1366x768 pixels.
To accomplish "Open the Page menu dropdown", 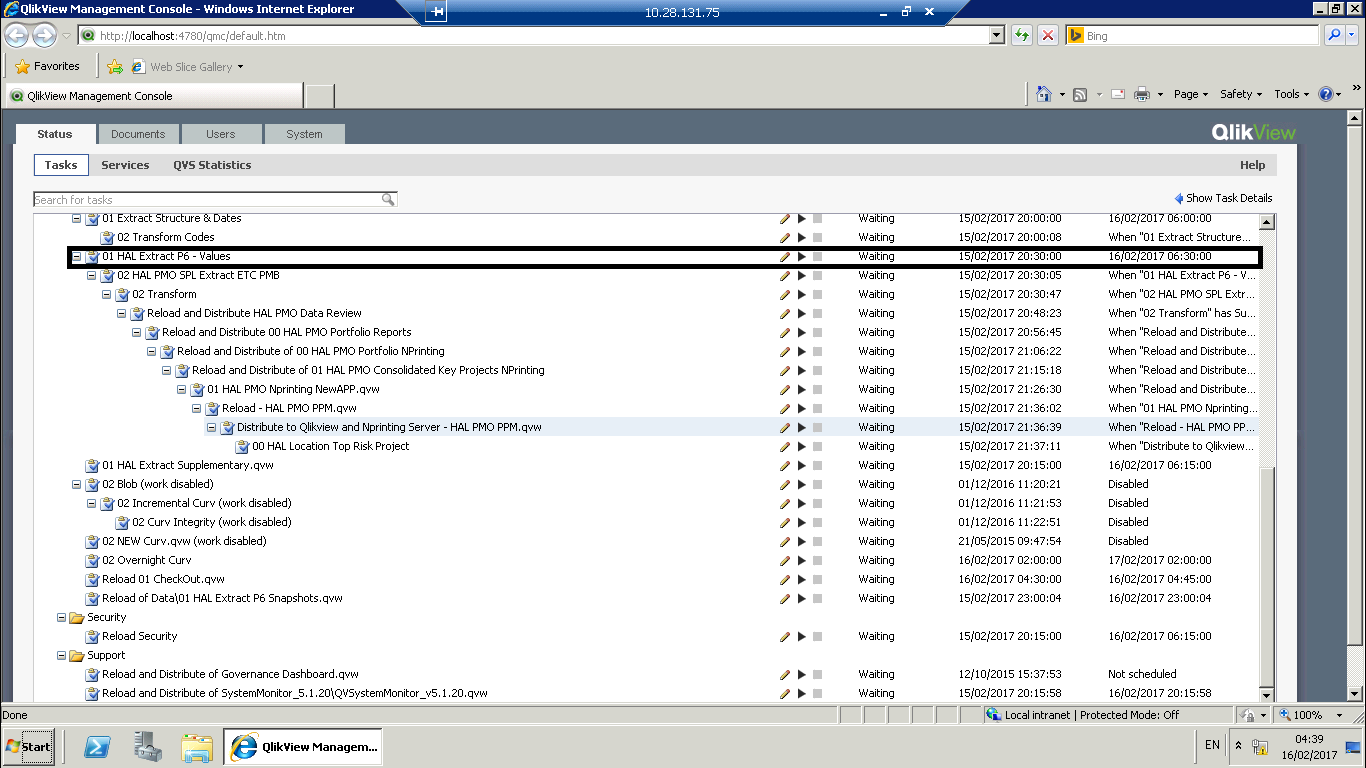I will [x=1191, y=94].
